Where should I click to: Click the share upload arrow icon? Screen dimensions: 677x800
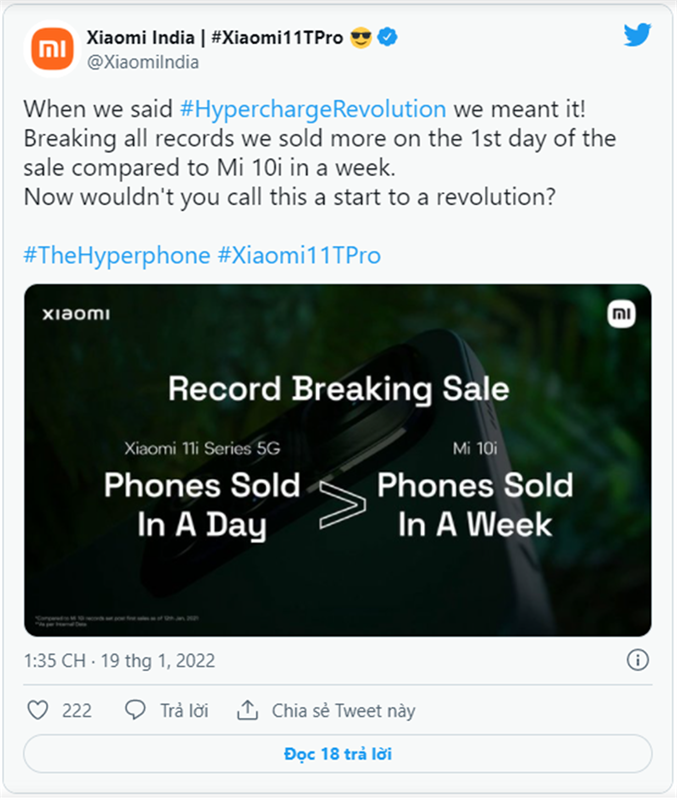pyautogui.click(x=247, y=711)
